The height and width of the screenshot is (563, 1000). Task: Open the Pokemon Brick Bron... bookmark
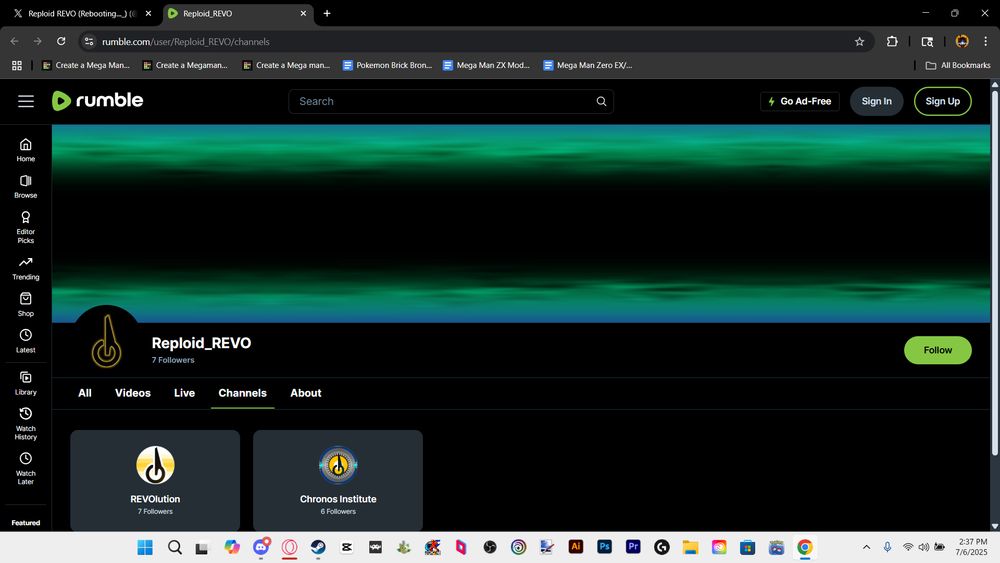coord(387,65)
